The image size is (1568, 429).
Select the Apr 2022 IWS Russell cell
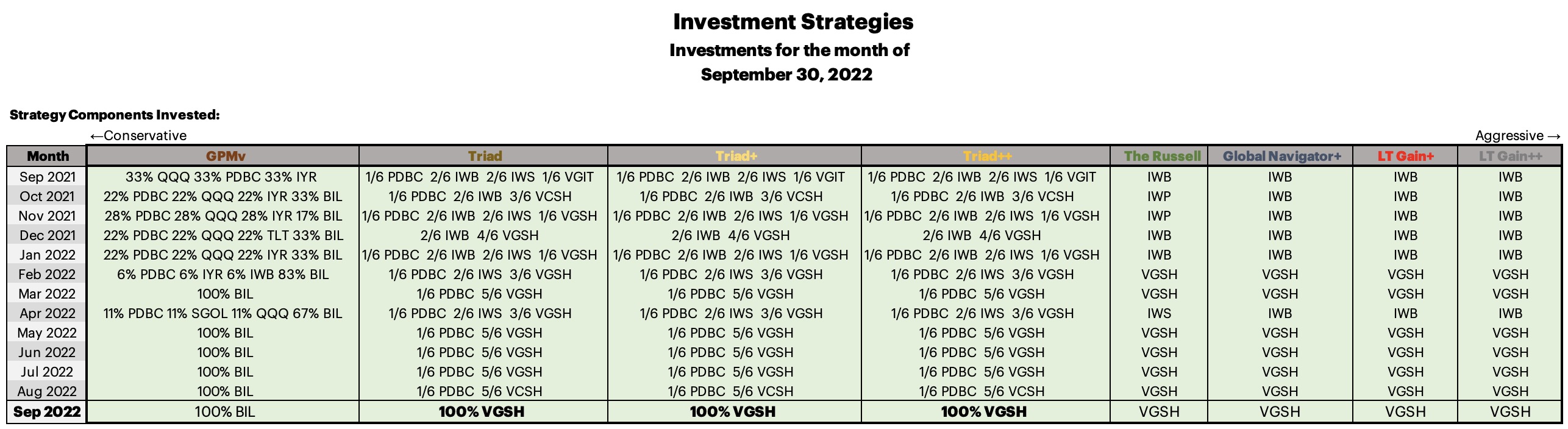tap(1159, 313)
